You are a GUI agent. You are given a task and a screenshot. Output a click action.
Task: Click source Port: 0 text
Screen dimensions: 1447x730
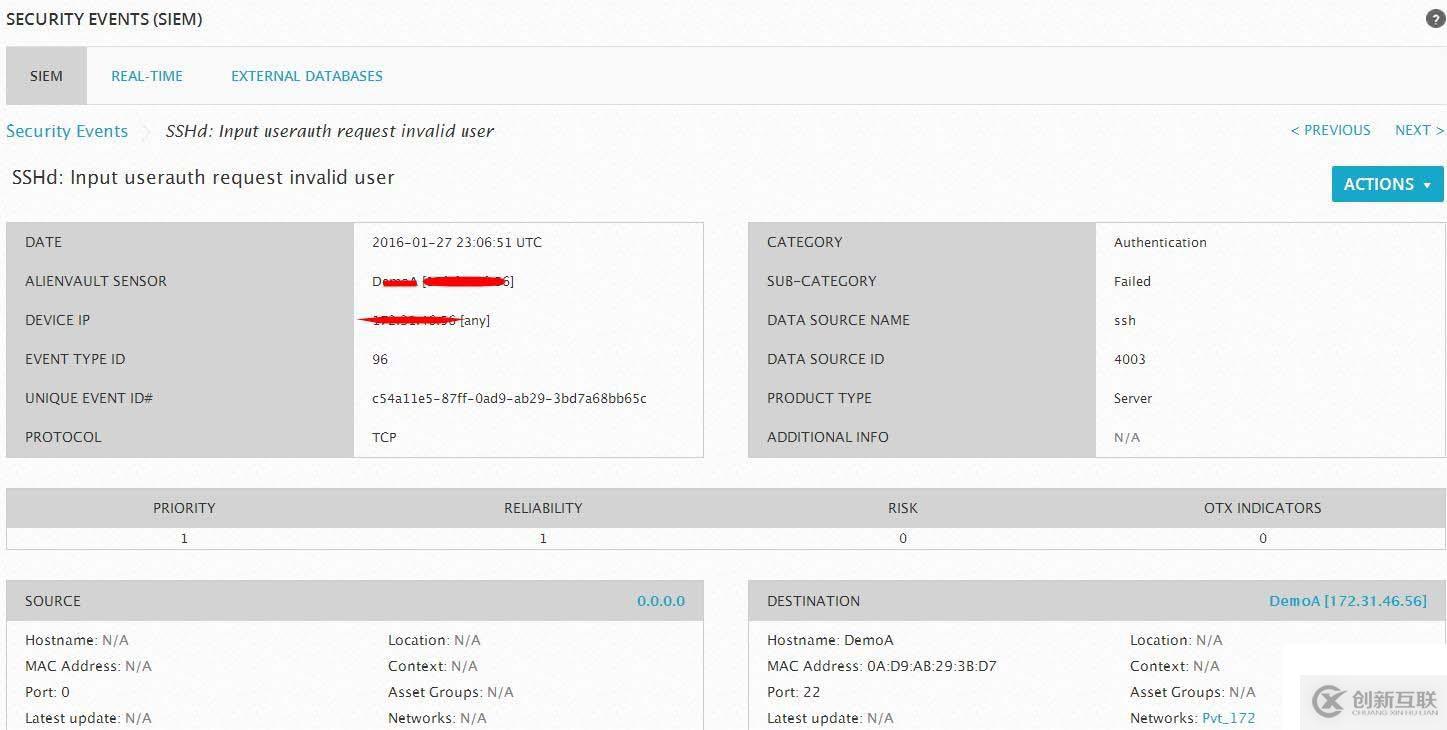[48, 692]
